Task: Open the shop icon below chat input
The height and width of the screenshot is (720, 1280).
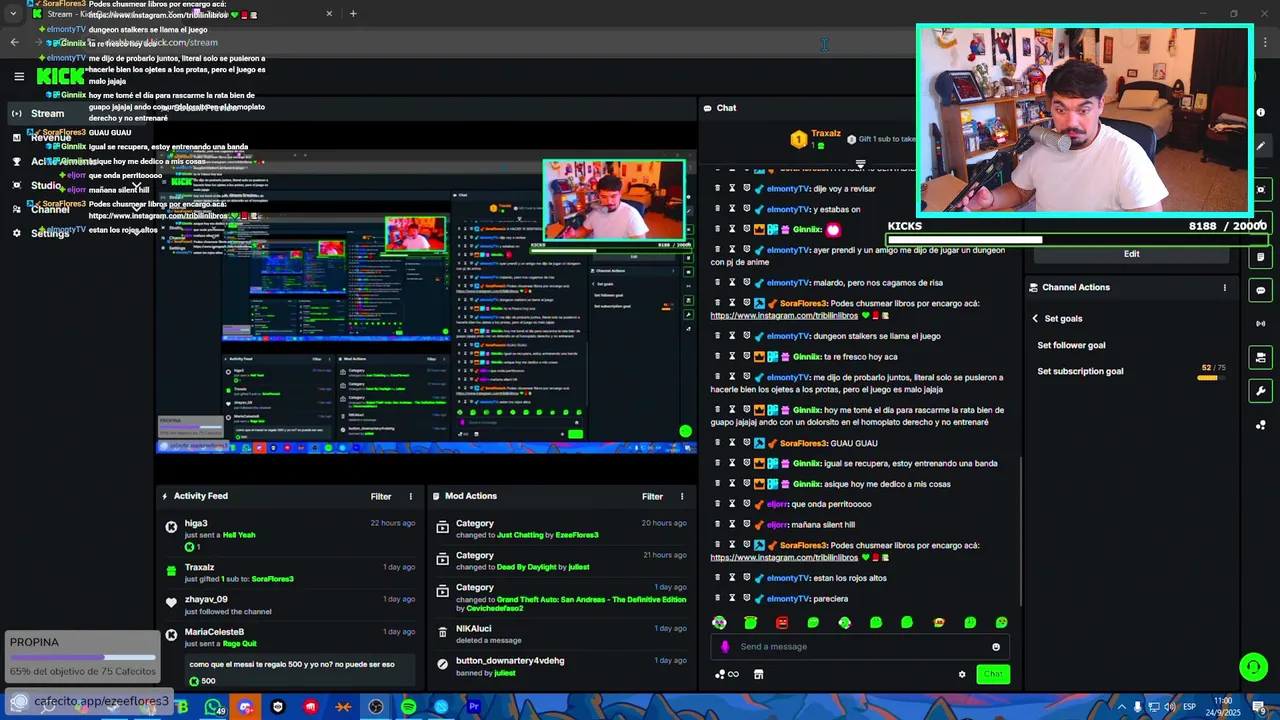Action: click(x=758, y=674)
